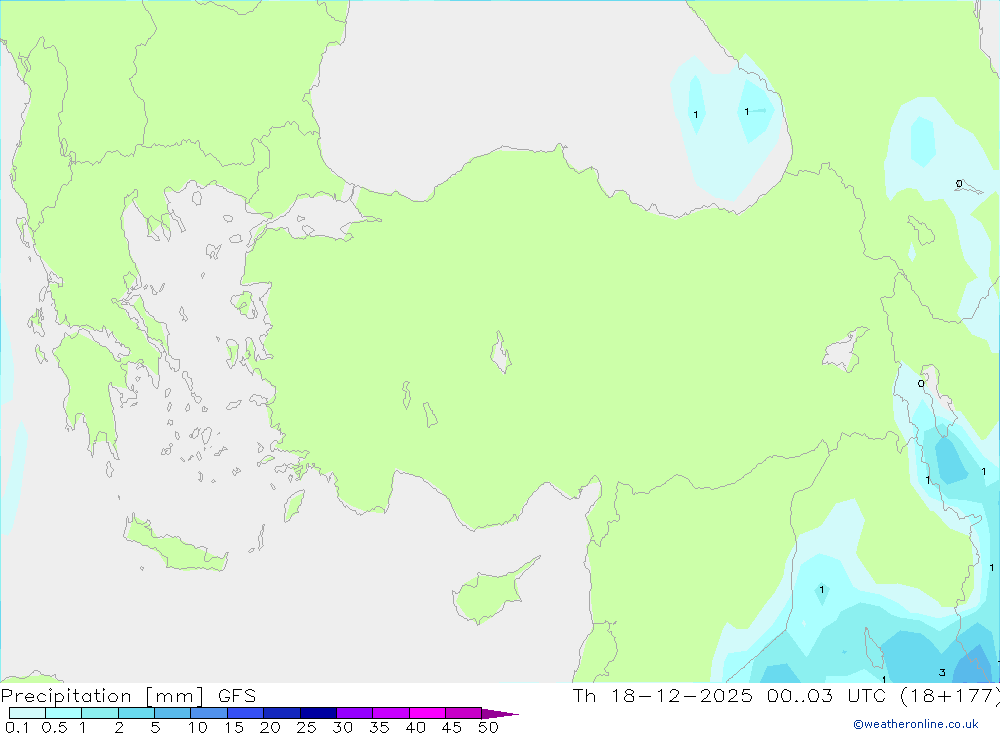Image resolution: width=1000 pixels, height=733 pixels.
Task: Click the legend label "45"
Action: pos(452,727)
